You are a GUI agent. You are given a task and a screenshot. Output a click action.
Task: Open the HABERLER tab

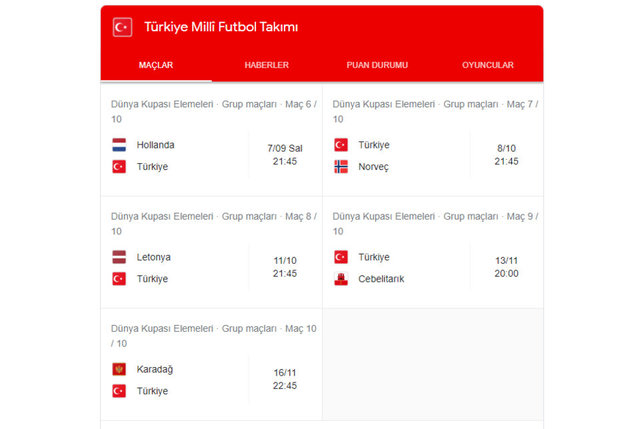click(267, 65)
